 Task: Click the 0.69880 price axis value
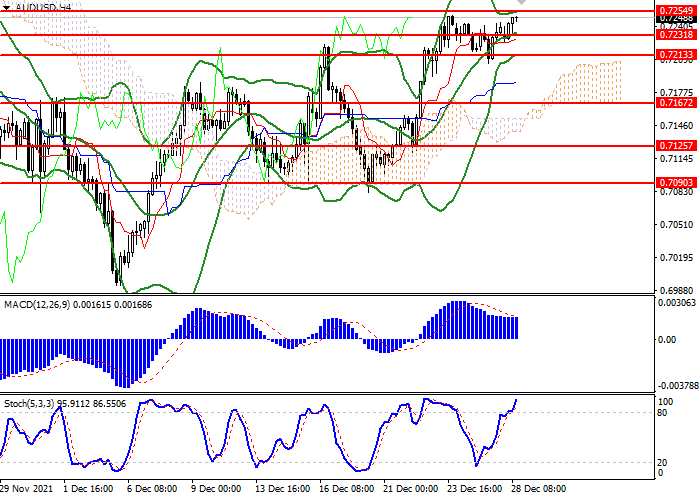click(x=676, y=291)
